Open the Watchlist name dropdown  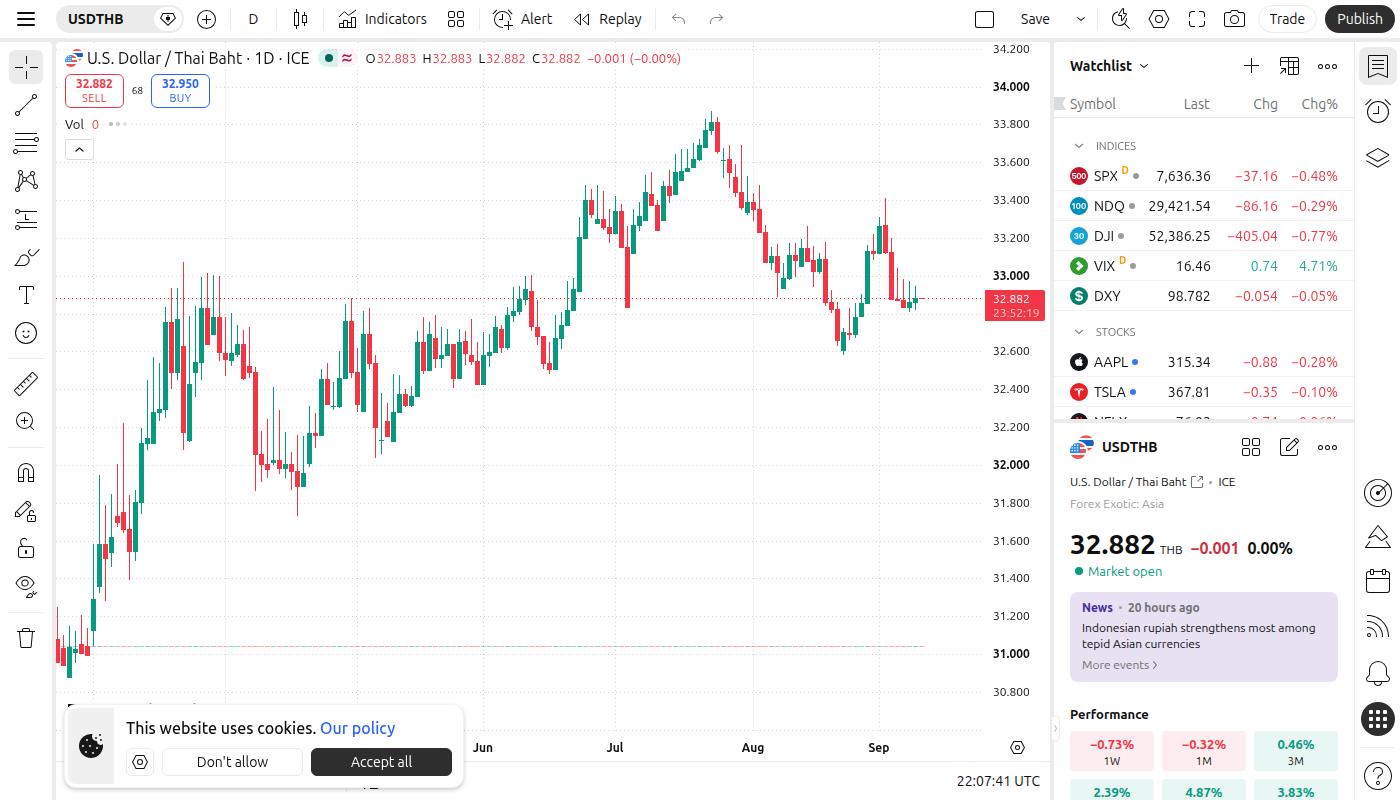pos(1109,66)
